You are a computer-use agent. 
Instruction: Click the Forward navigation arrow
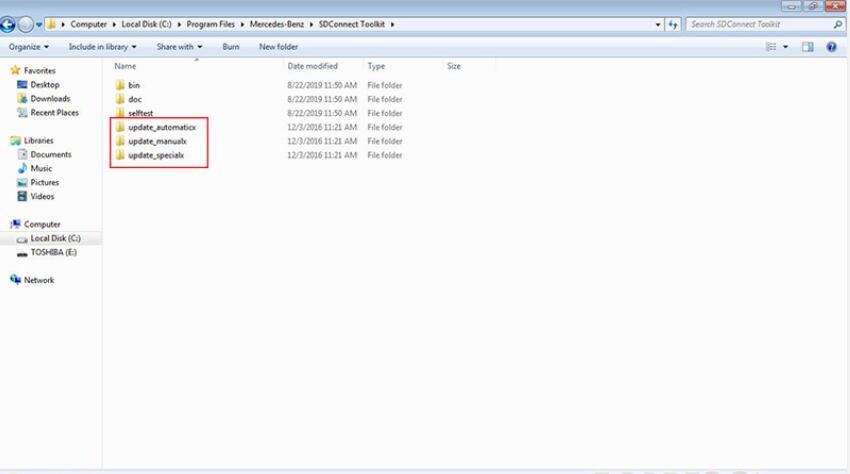click(x=25, y=24)
